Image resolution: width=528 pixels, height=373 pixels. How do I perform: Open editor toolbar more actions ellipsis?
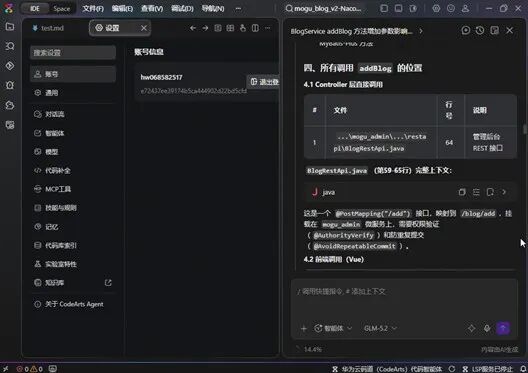point(268,28)
